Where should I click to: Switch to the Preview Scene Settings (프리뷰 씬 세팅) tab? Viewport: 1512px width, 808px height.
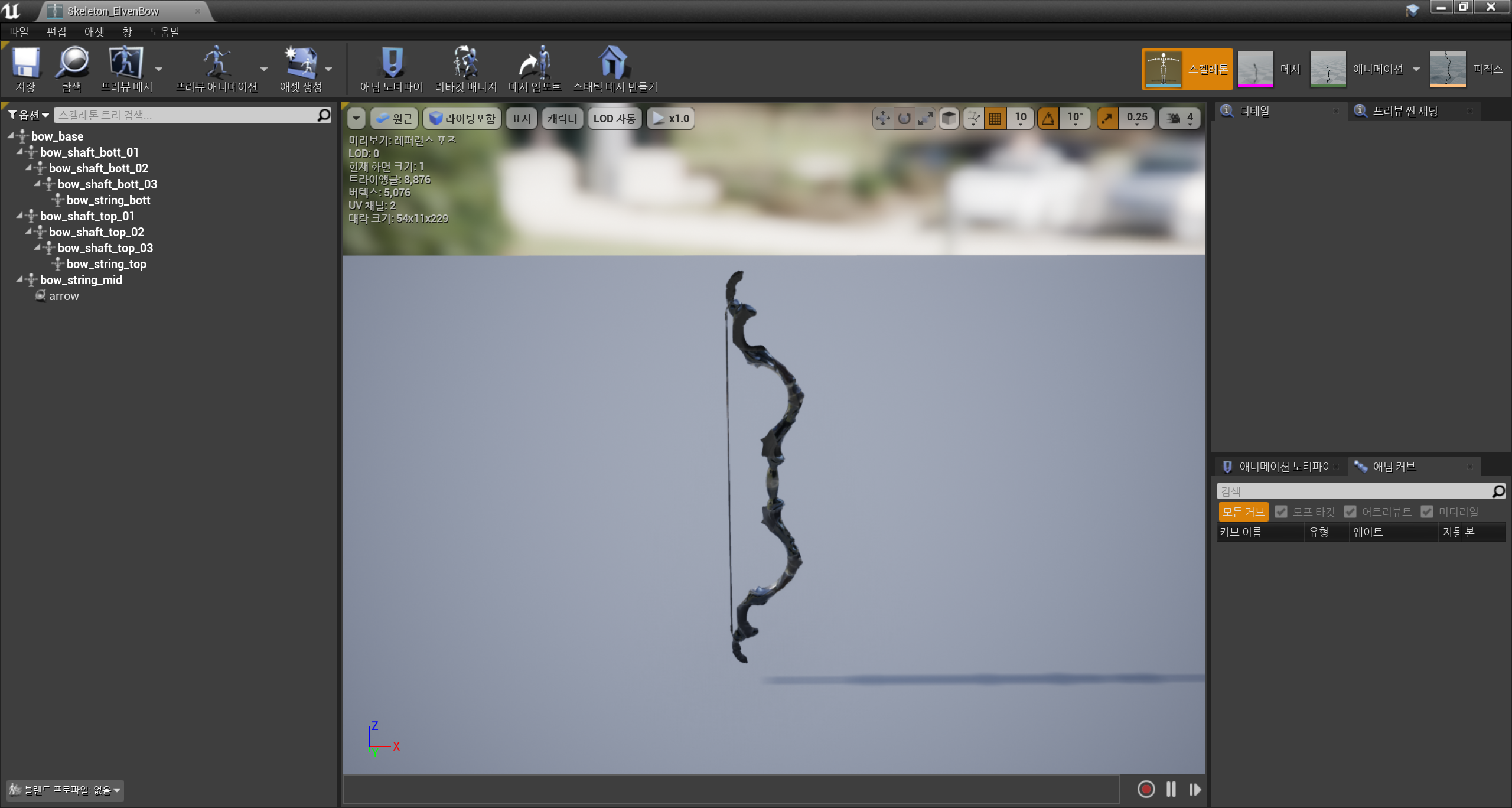pos(1405,111)
